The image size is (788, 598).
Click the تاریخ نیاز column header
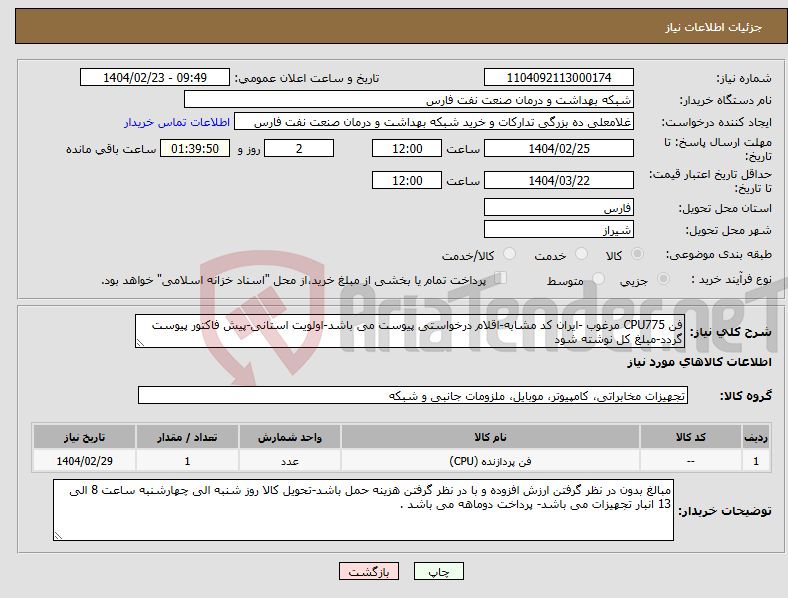pos(84,437)
